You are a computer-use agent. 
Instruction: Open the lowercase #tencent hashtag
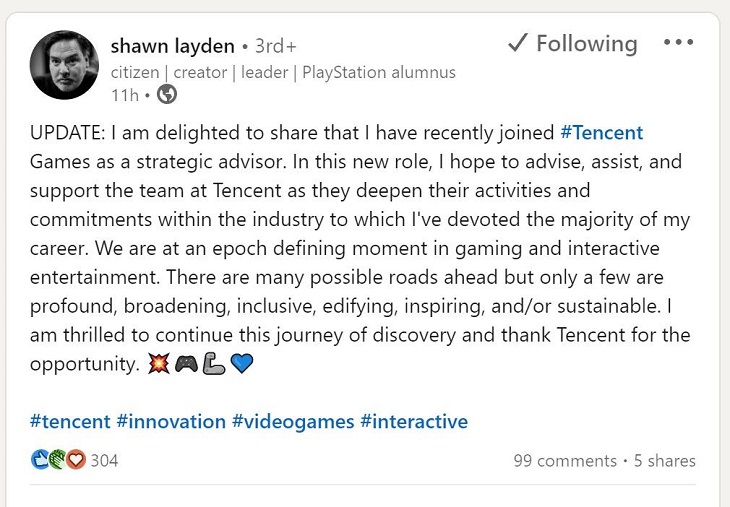(70, 421)
